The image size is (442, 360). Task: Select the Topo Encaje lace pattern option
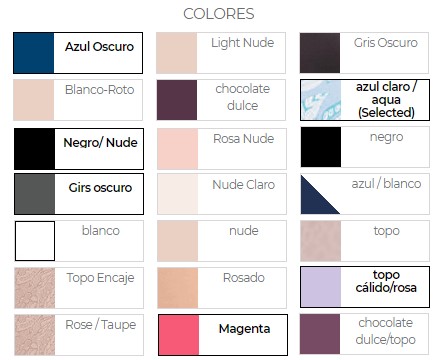pyautogui.click(x=79, y=288)
